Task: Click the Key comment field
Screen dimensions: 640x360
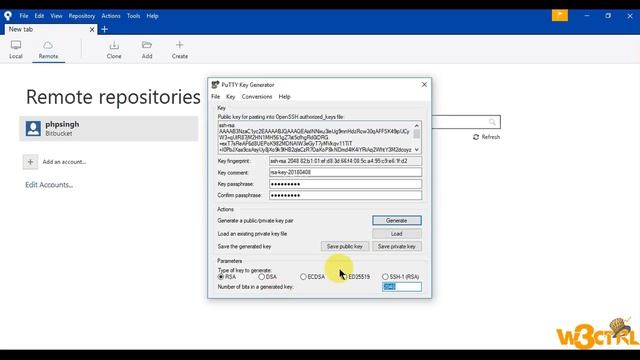Action: [x=345, y=173]
